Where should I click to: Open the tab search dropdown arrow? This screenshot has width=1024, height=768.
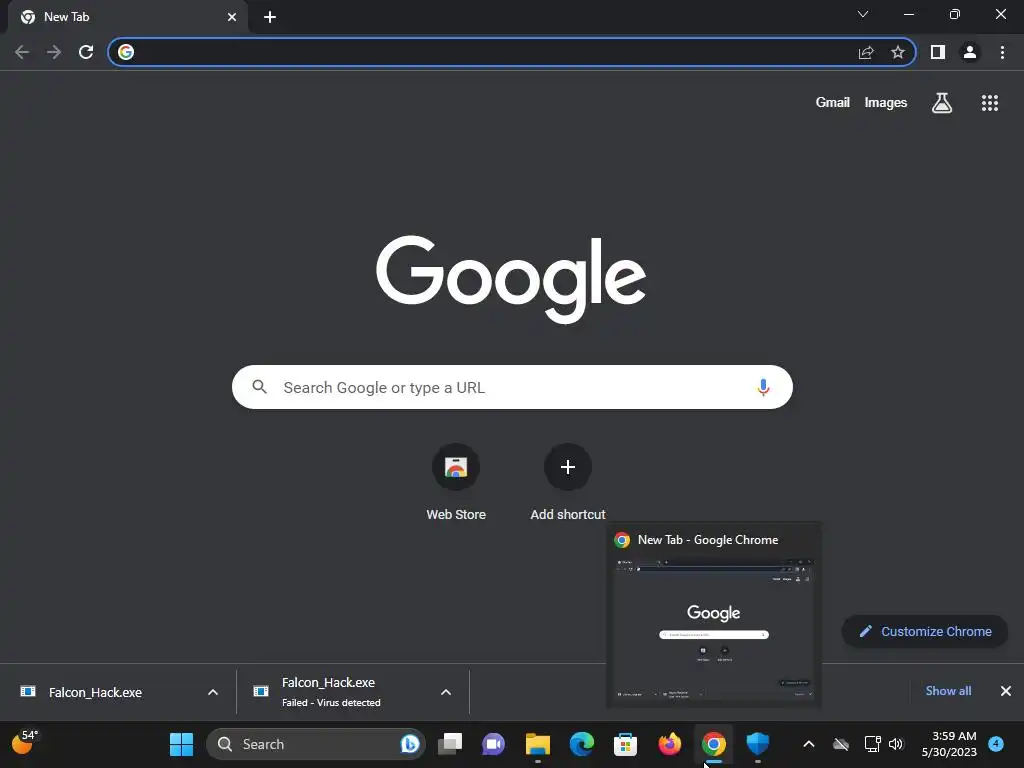coord(863,14)
